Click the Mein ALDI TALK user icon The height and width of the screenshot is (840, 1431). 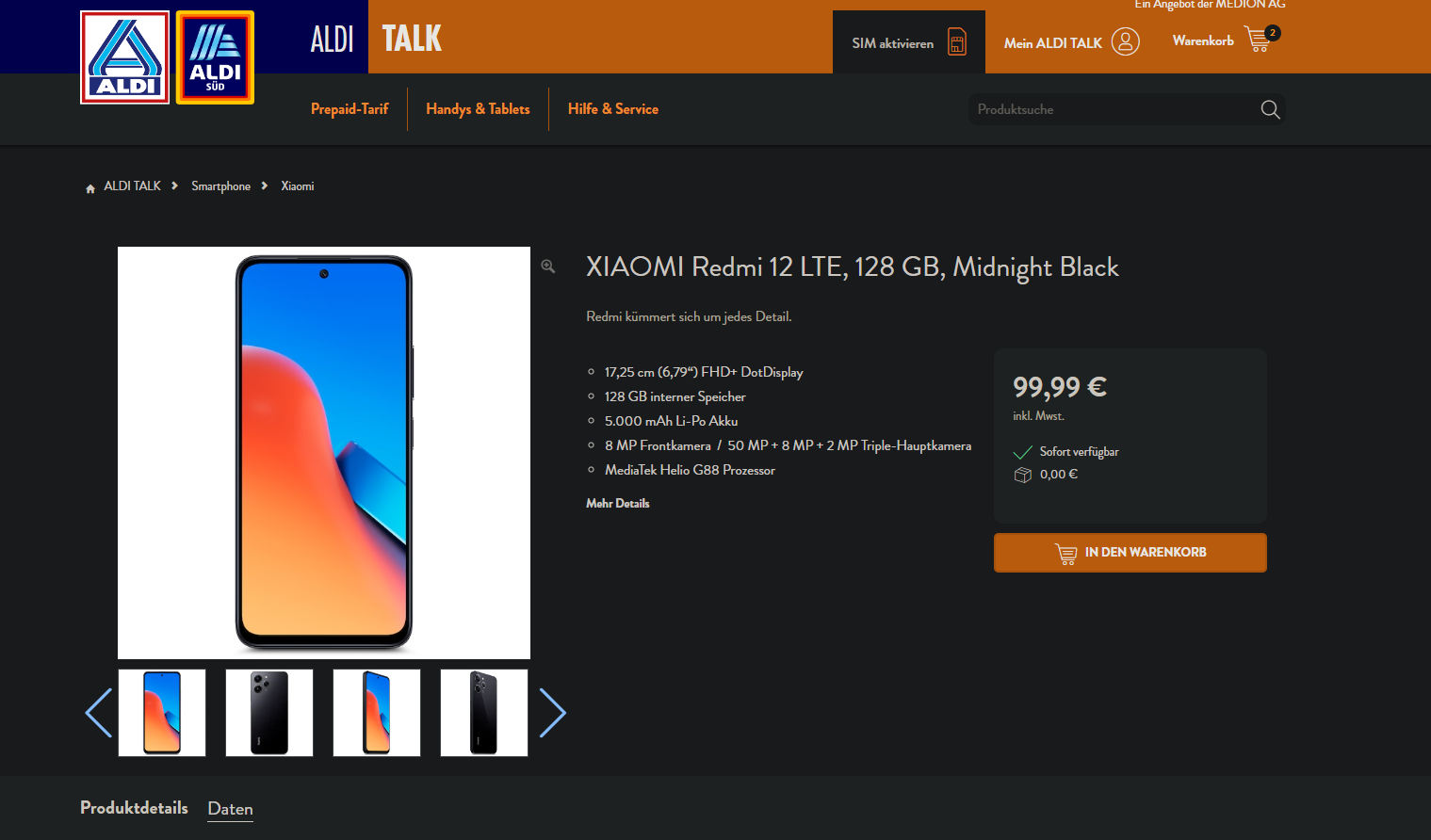click(1125, 41)
